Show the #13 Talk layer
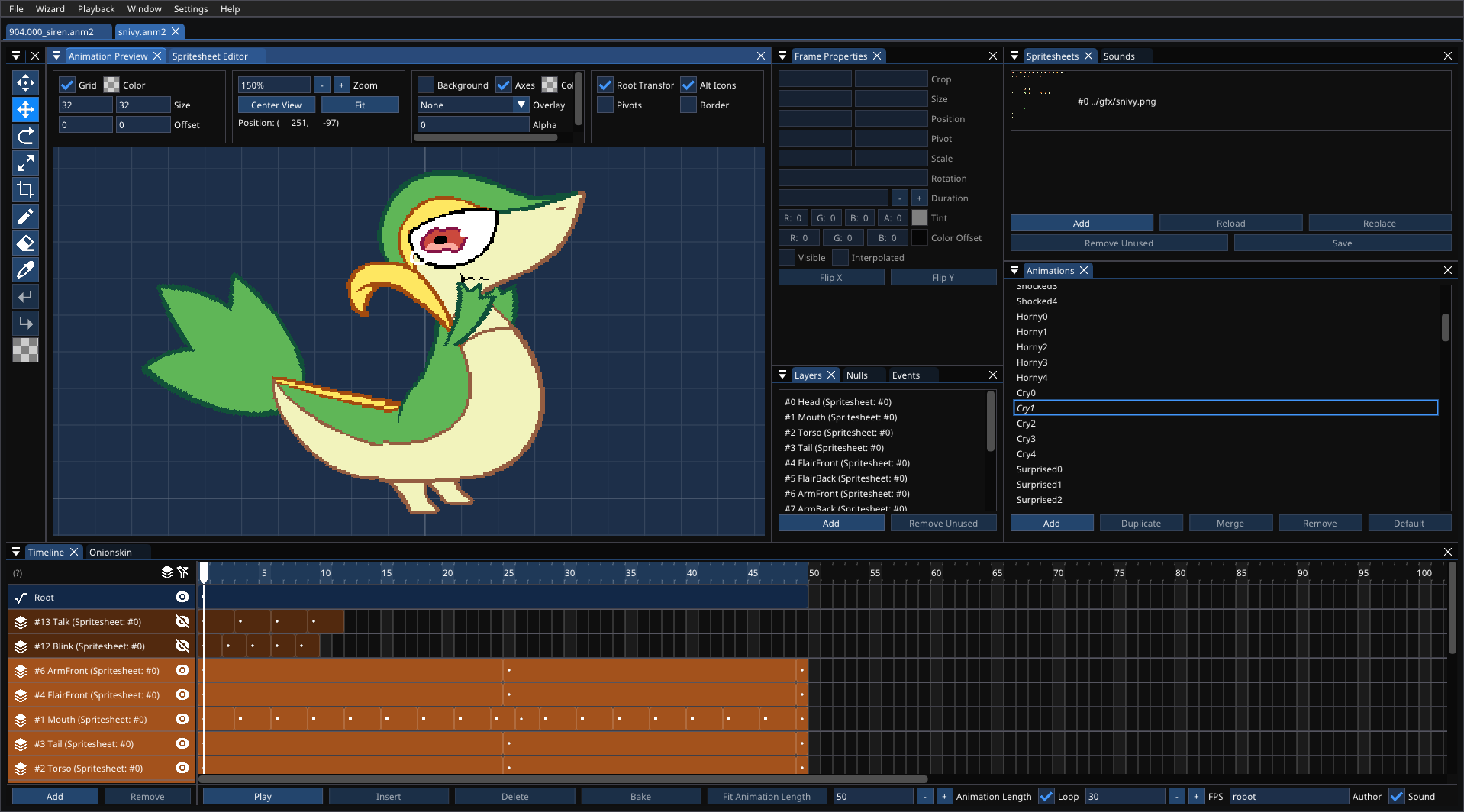The image size is (1464, 812). [x=182, y=621]
